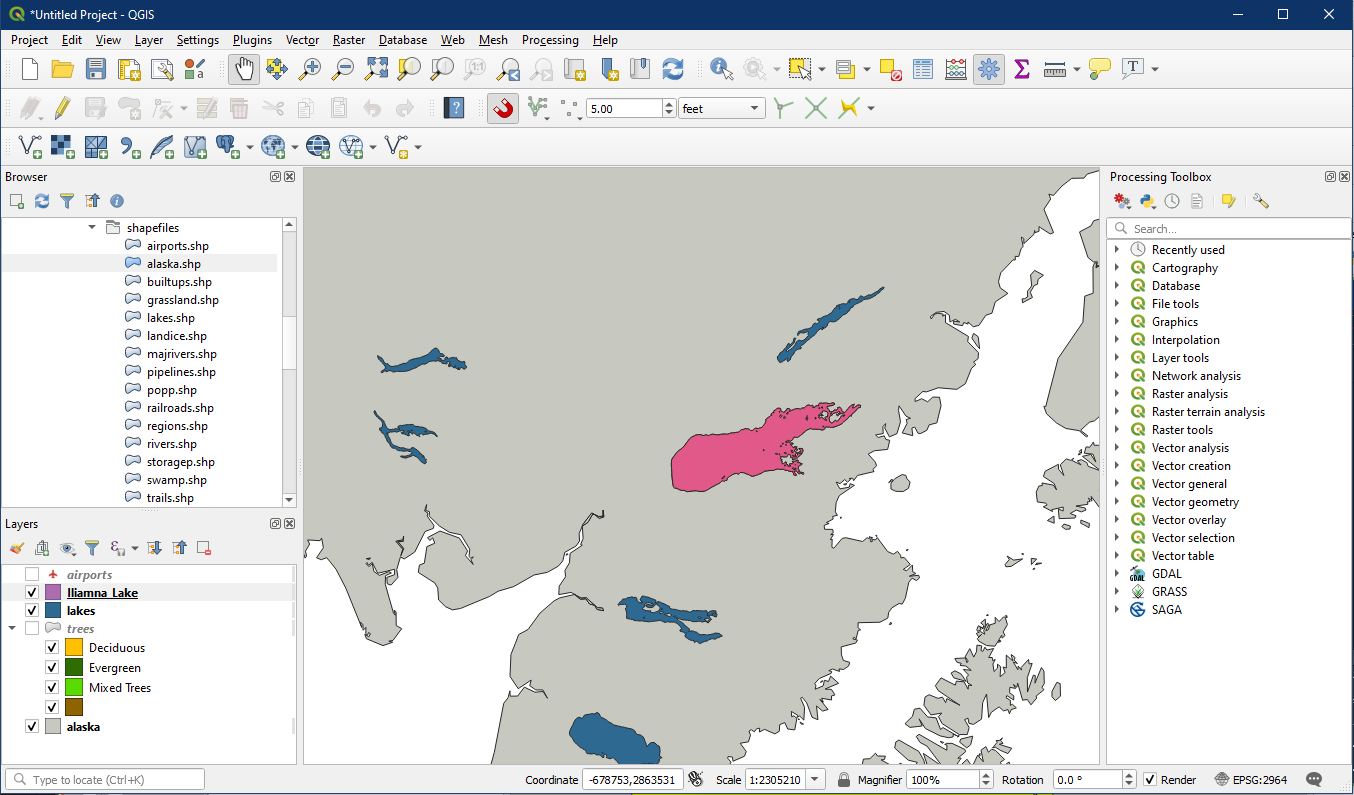Viewport: 1354px width, 795px height.
Task: Collapse the shapefiles folder
Action: point(92,228)
